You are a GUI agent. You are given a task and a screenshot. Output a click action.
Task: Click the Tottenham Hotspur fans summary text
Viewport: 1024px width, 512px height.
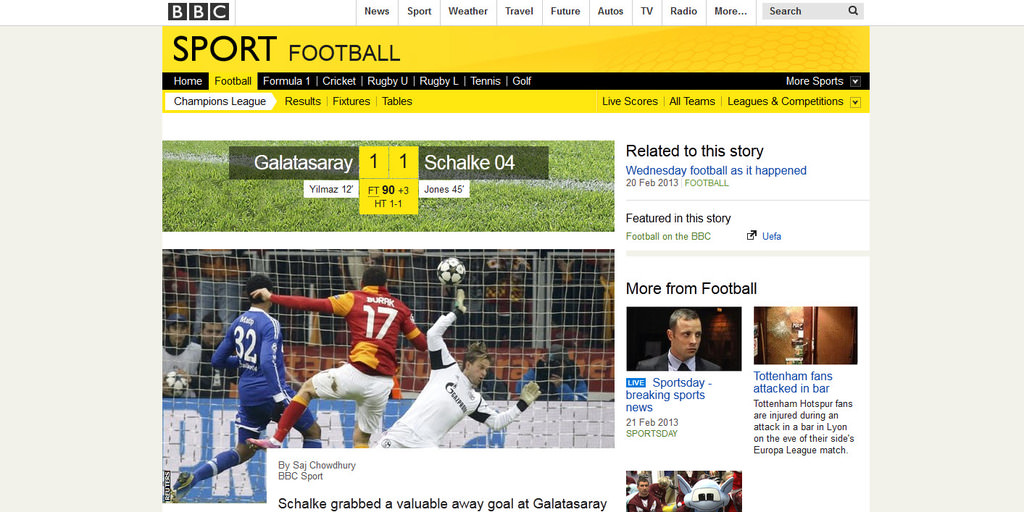pyautogui.click(x=804, y=427)
